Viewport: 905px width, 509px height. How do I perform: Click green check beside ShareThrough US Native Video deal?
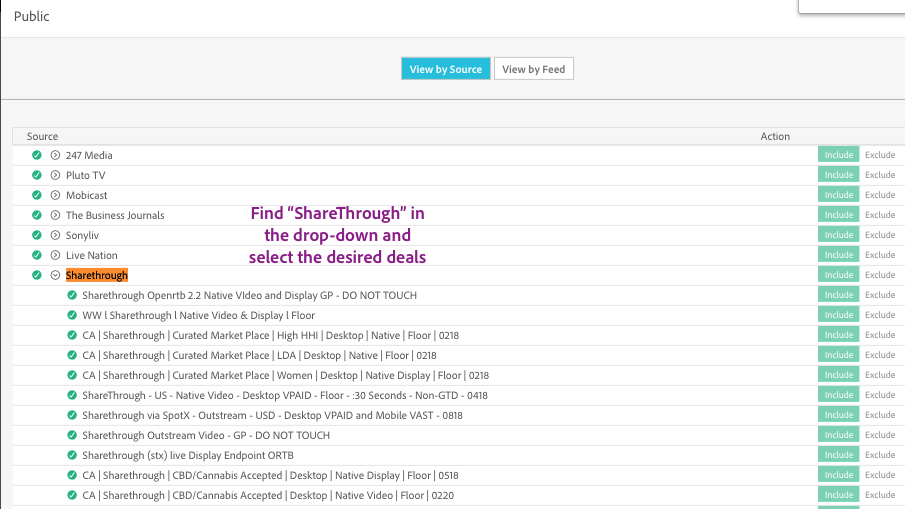click(72, 395)
